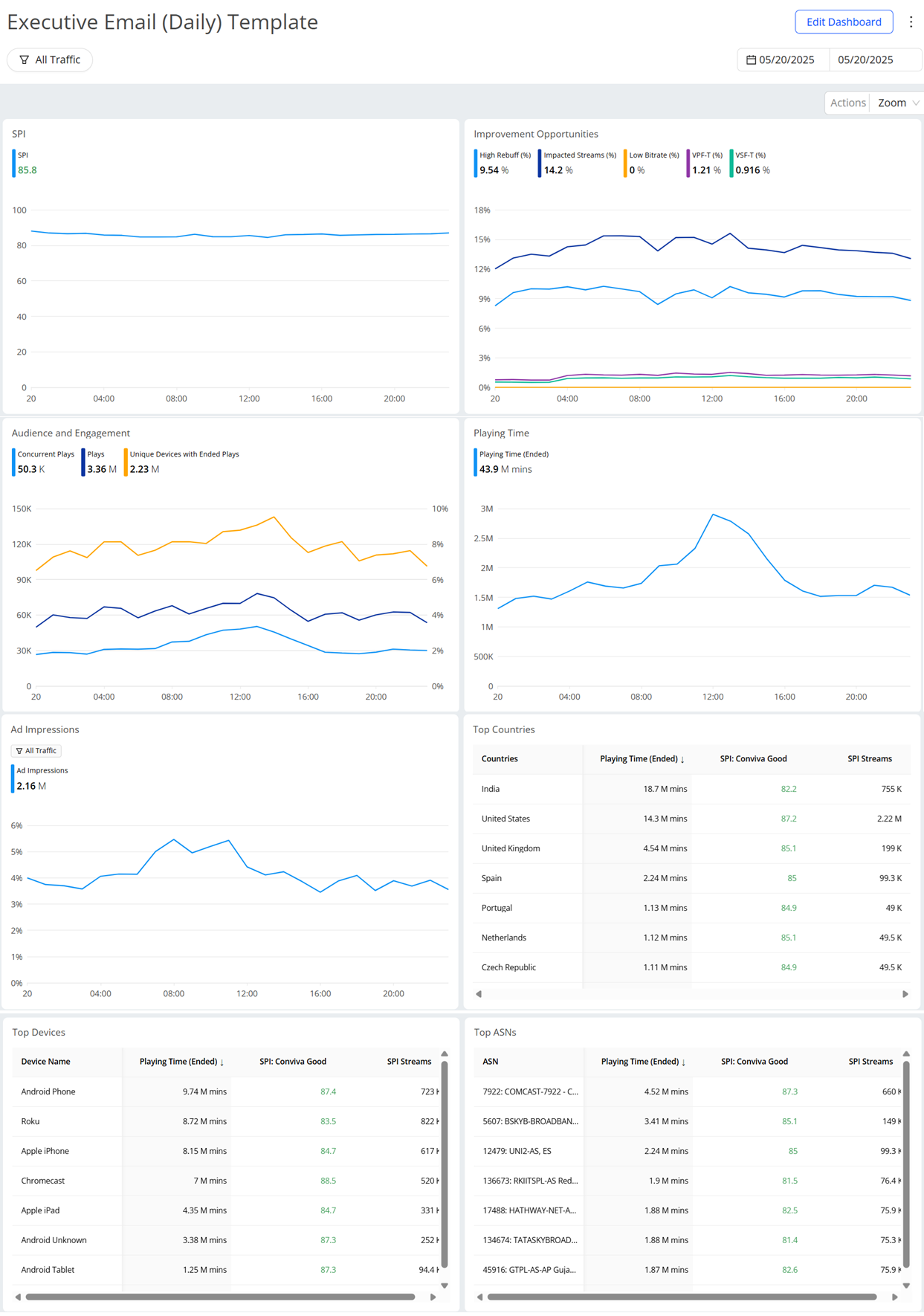Image resolution: width=924 pixels, height=1316 pixels.
Task: Open the Actions menu
Action: [x=847, y=103]
